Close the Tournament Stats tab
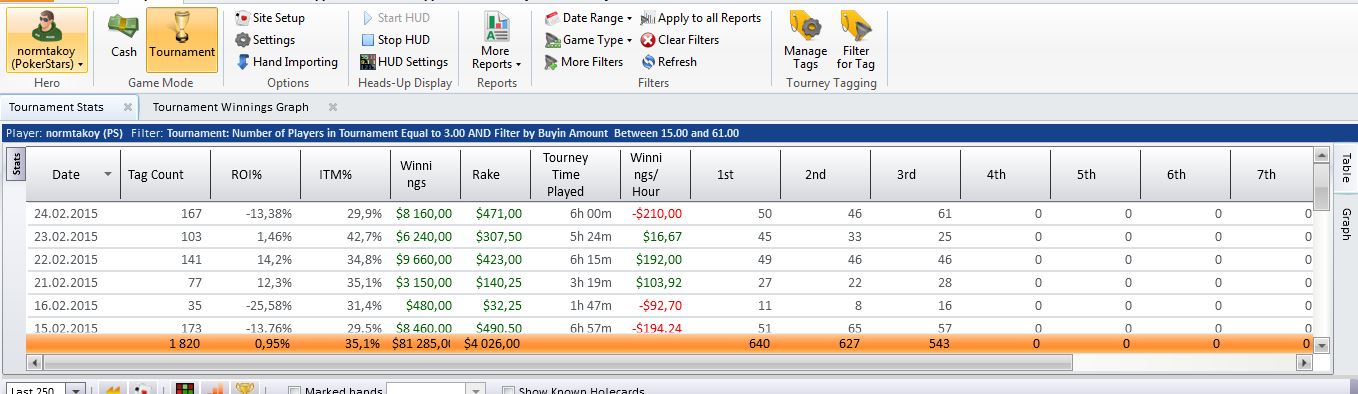Image resolution: width=1358 pixels, height=394 pixels. 128,107
